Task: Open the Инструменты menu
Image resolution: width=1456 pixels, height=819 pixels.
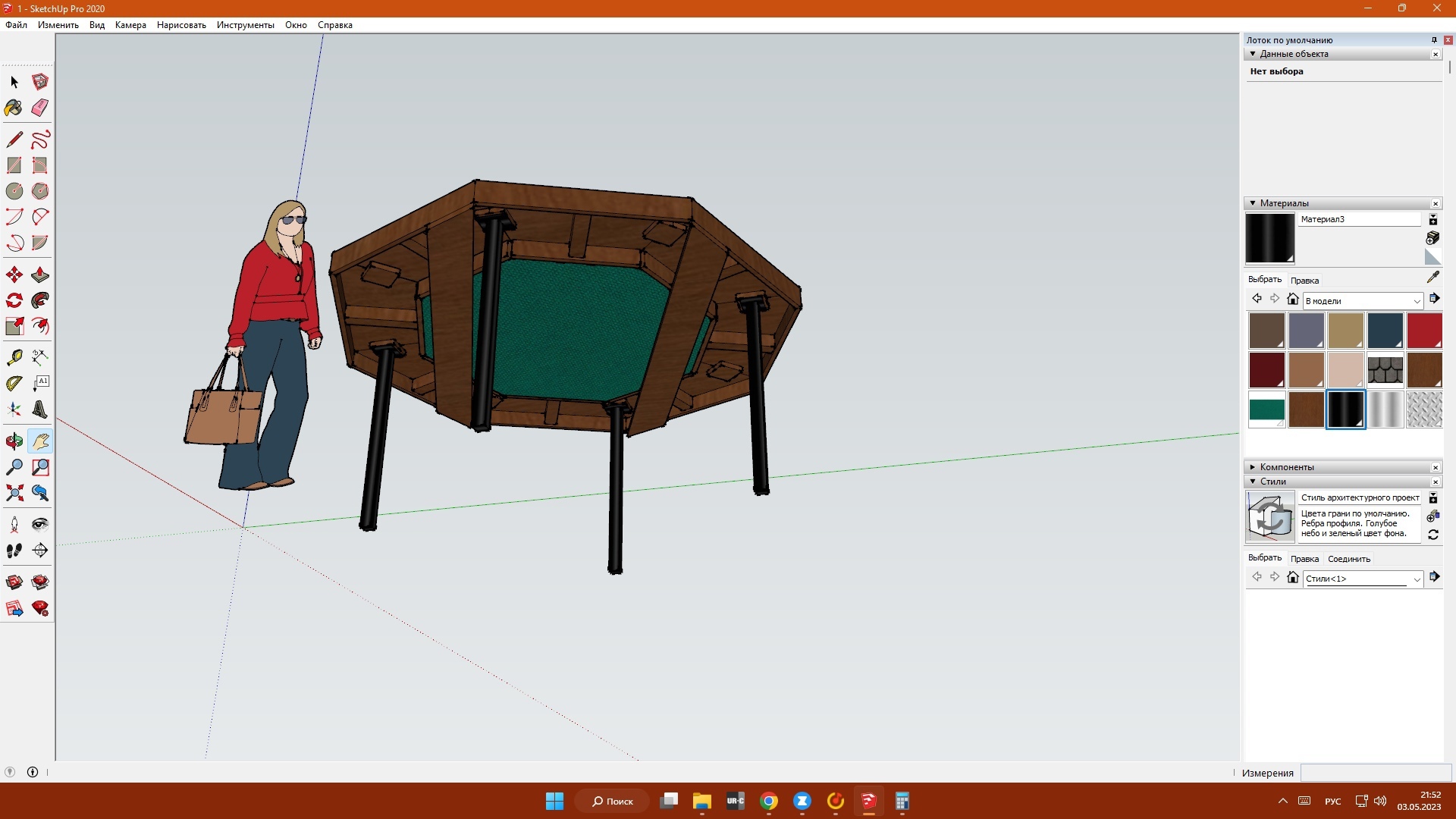Action: [245, 25]
